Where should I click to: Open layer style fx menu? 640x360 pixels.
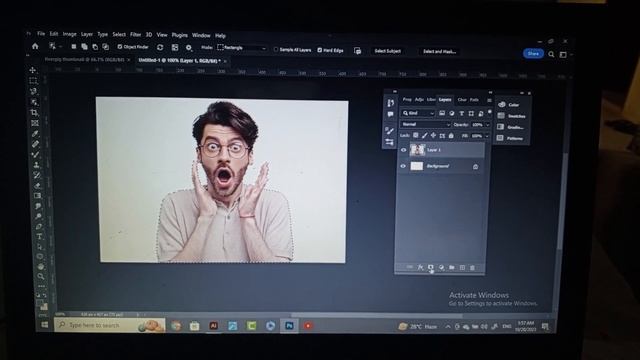tap(420, 267)
